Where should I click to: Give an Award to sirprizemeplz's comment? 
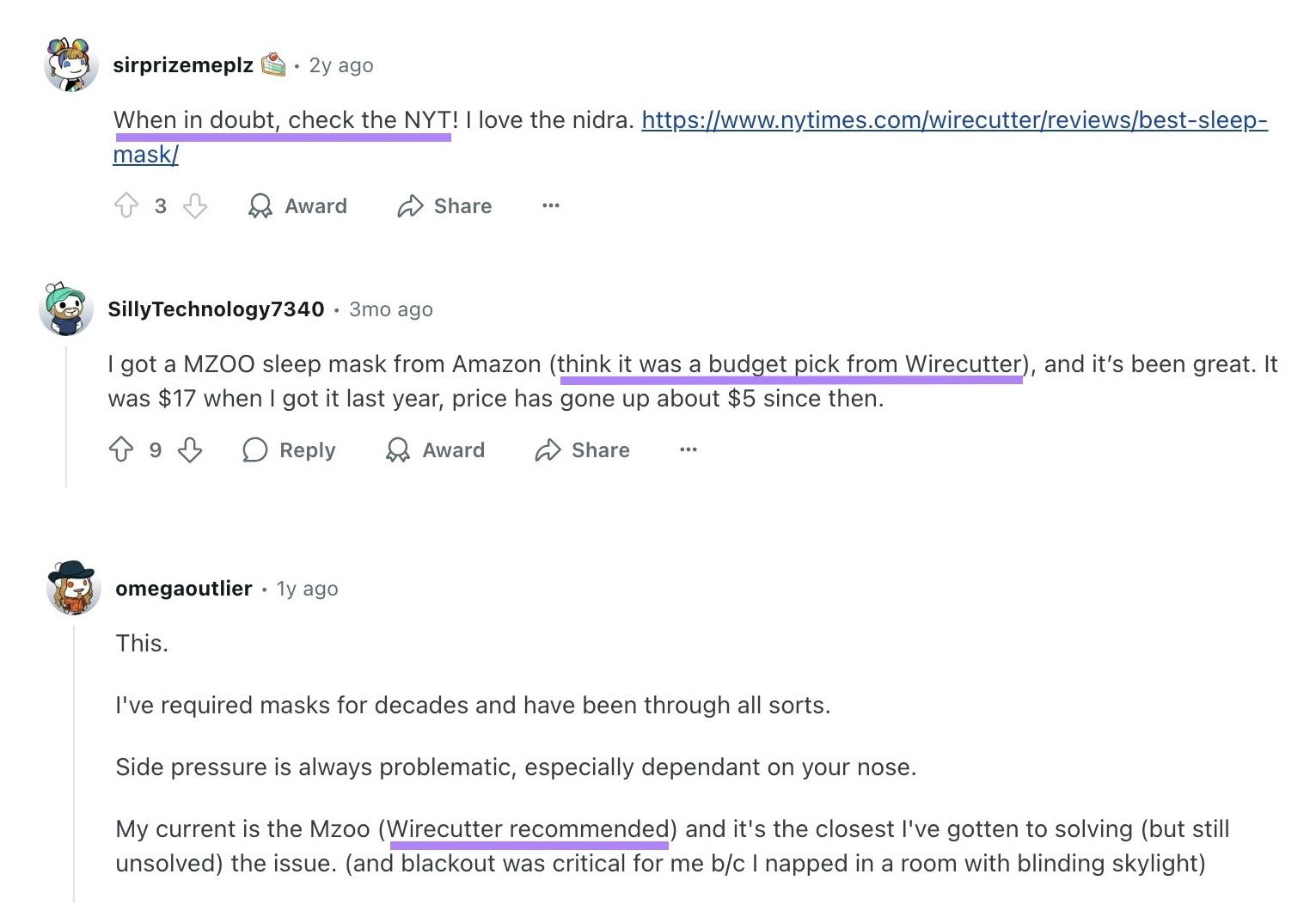click(x=297, y=205)
